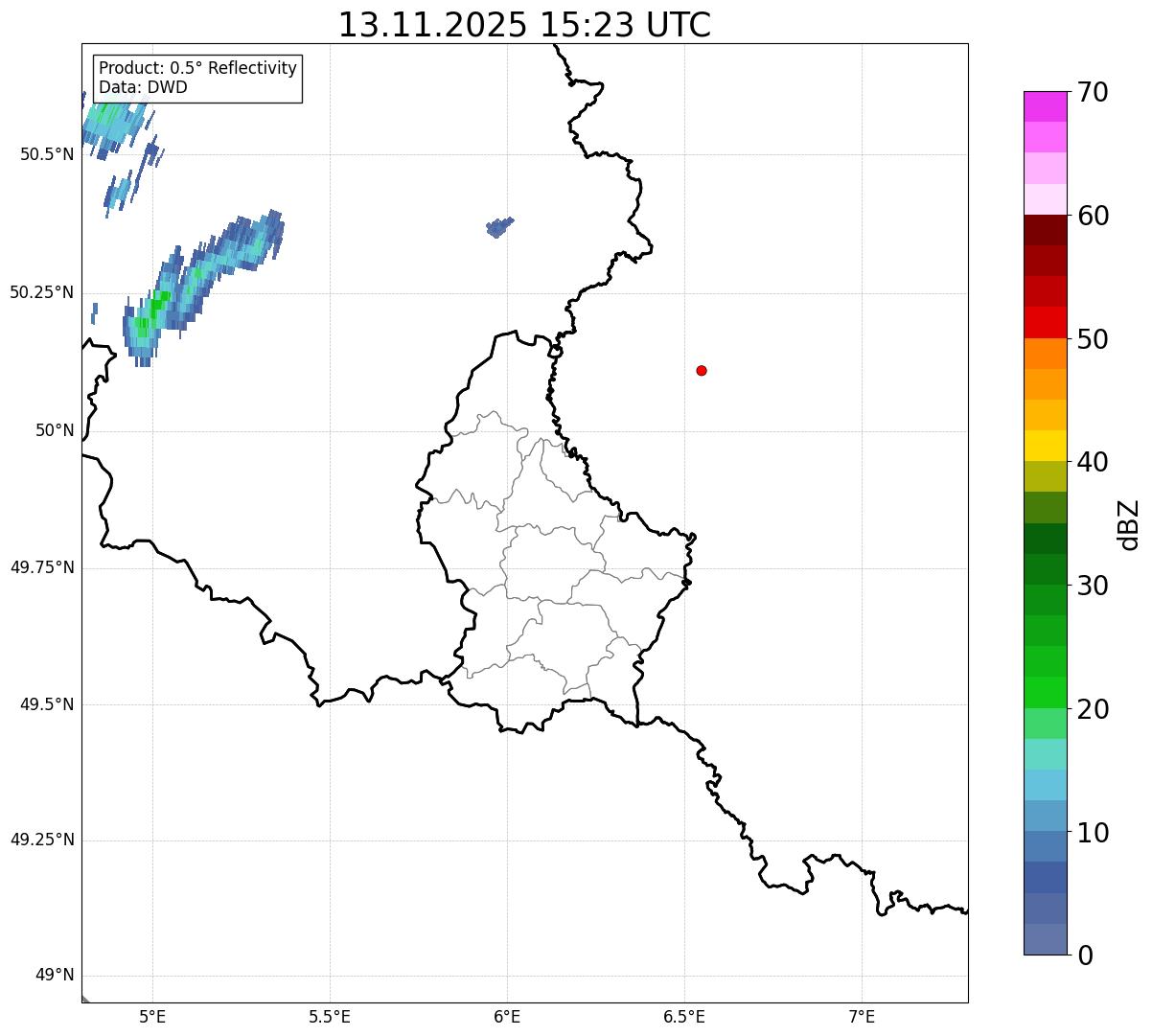Viewport: 1152px width, 1036px height.
Task: Click the latitude label 49.25°N
Action: click(42, 840)
